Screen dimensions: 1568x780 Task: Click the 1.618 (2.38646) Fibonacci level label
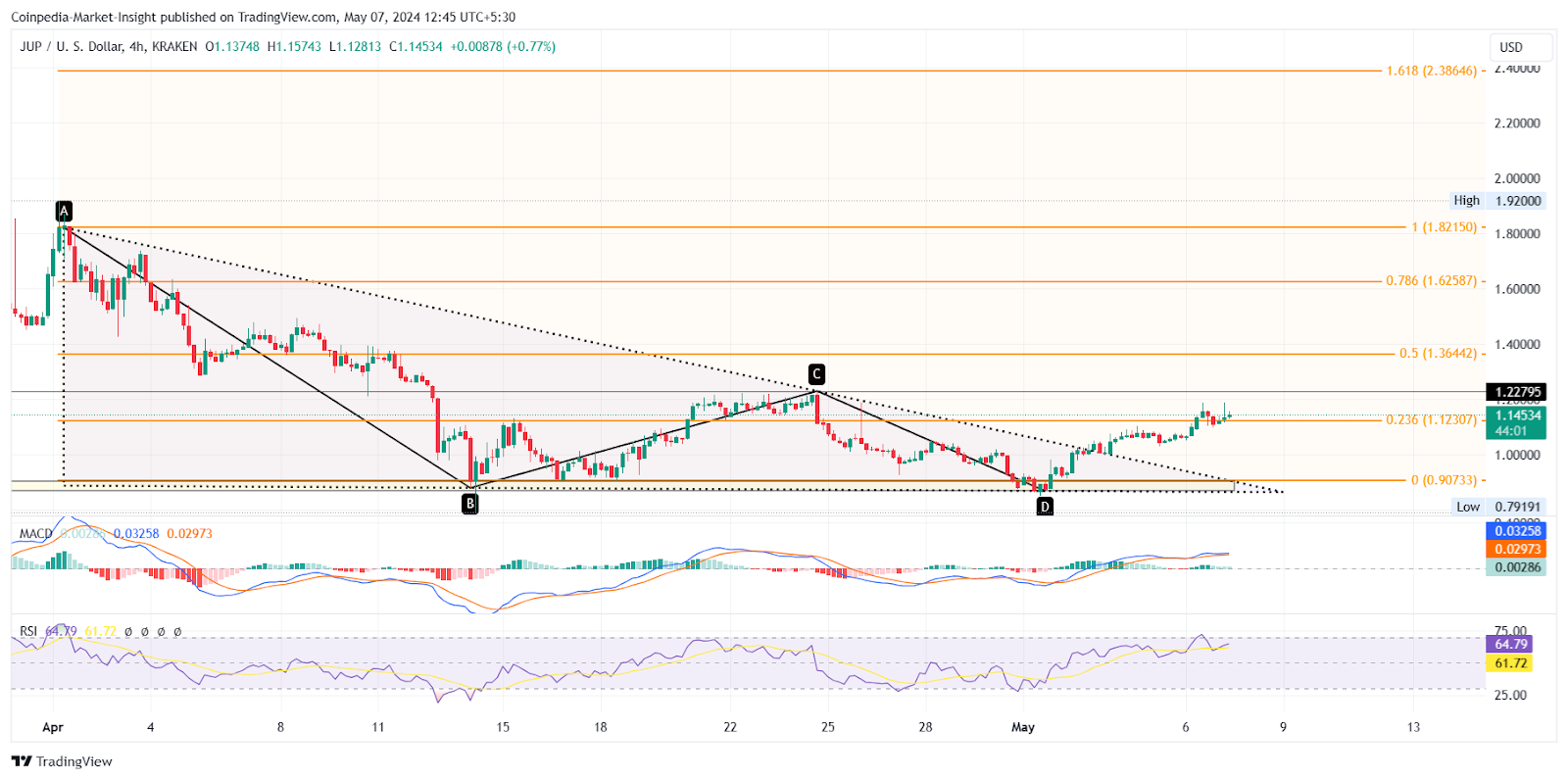coord(1431,71)
